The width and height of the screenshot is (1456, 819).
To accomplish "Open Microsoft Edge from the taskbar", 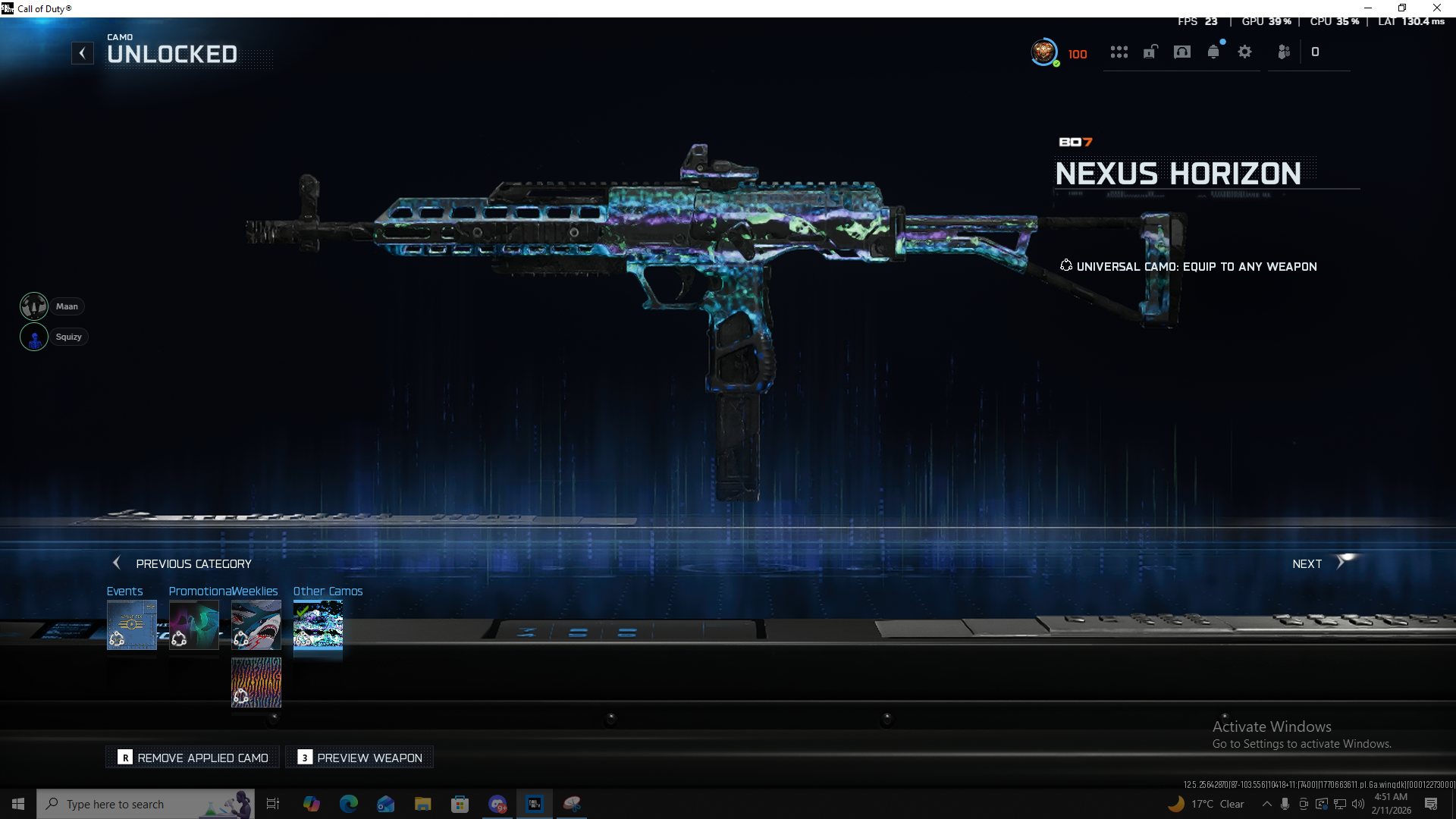I will 349,804.
